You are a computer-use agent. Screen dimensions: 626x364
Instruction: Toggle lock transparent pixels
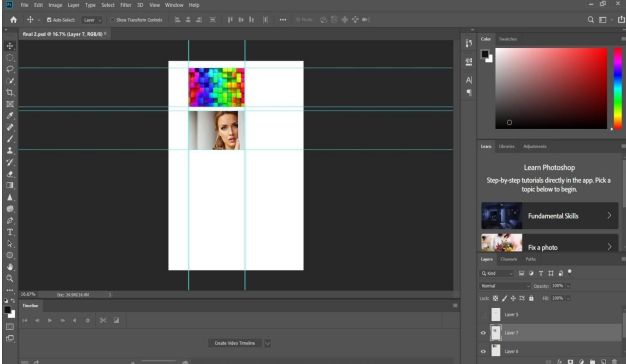pyautogui.click(x=495, y=298)
